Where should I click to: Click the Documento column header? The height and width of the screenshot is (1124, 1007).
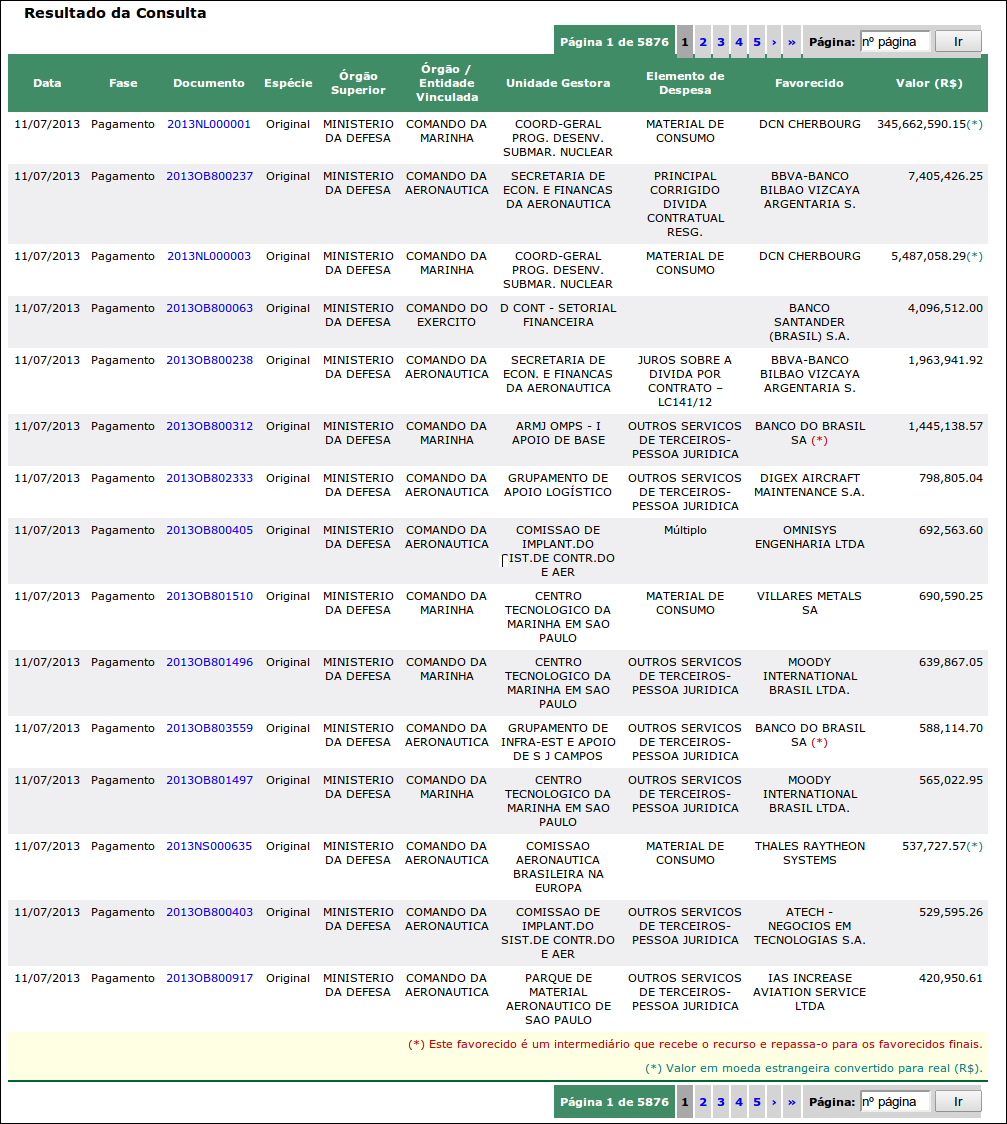point(209,83)
